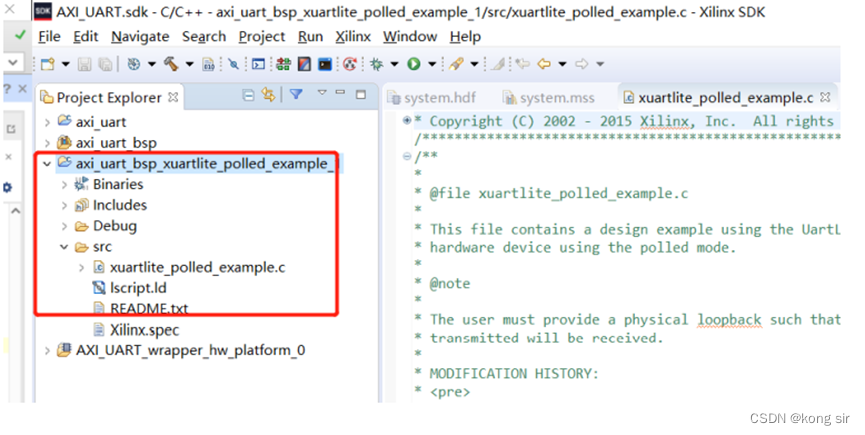Select the Xilinx.spec file
865x435 pixels.
pyautogui.click(x=136, y=330)
